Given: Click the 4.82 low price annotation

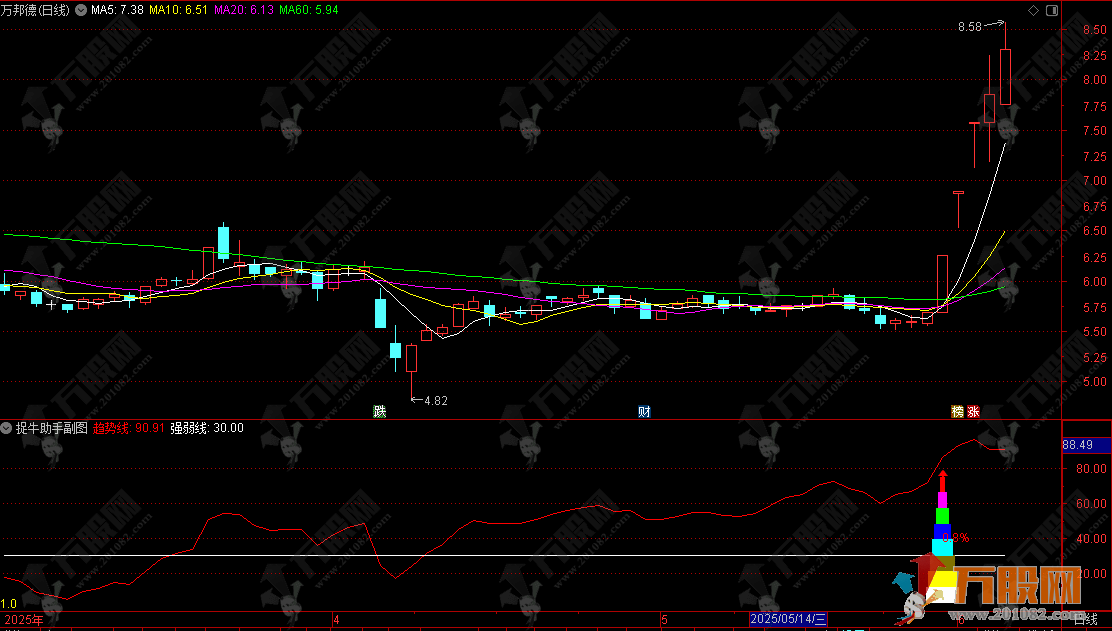Looking at the screenshot, I should [436, 401].
